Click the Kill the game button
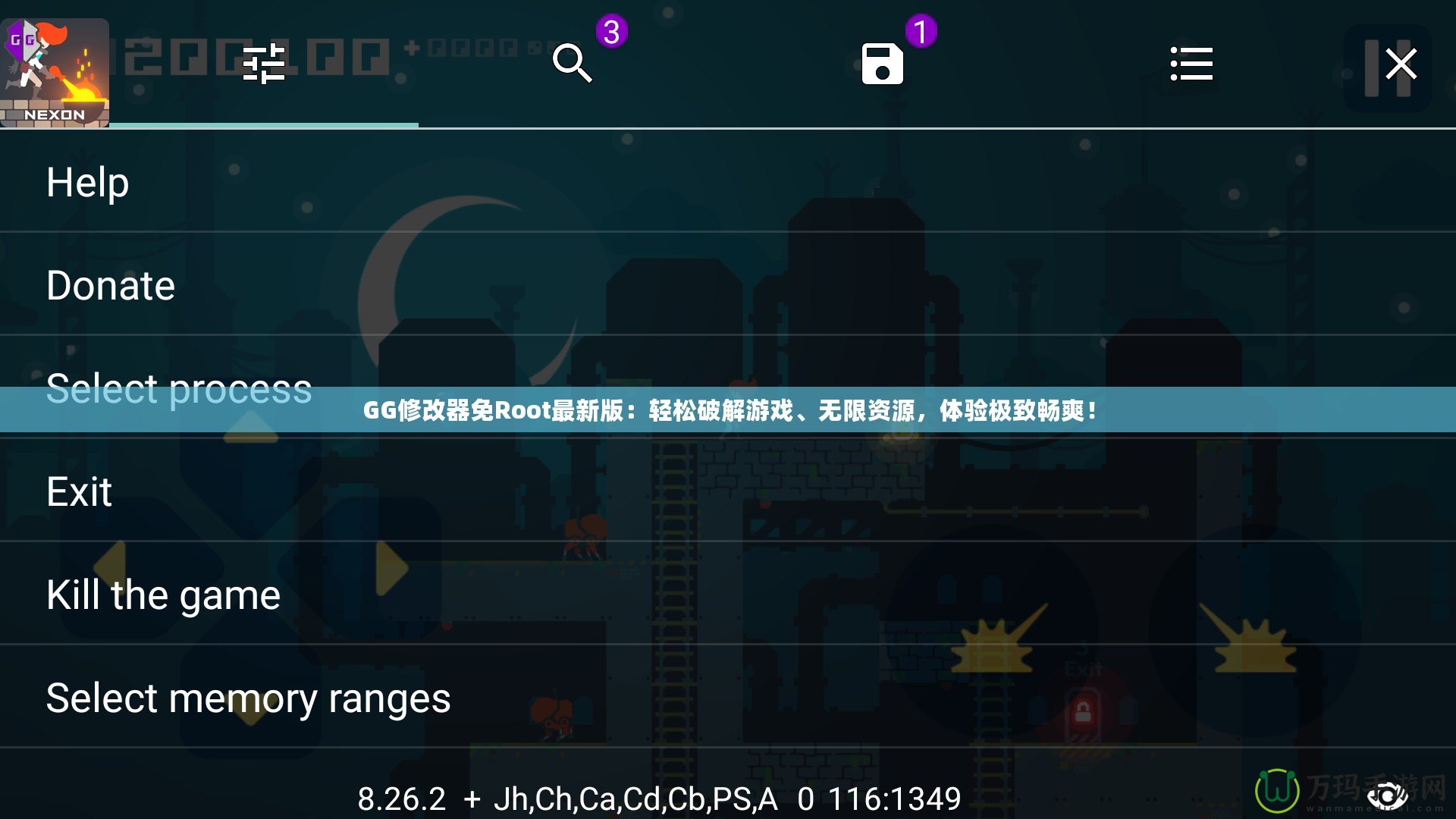The height and width of the screenshot is (819, 1456). (163, 594)
